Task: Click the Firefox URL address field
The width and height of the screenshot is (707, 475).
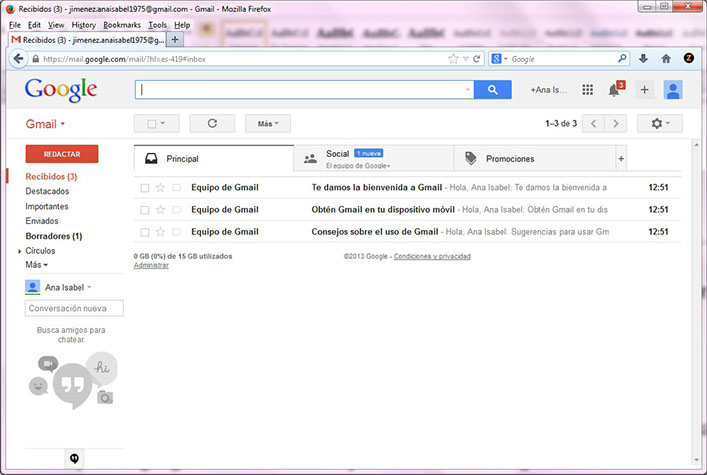Action: coord(243,59)
